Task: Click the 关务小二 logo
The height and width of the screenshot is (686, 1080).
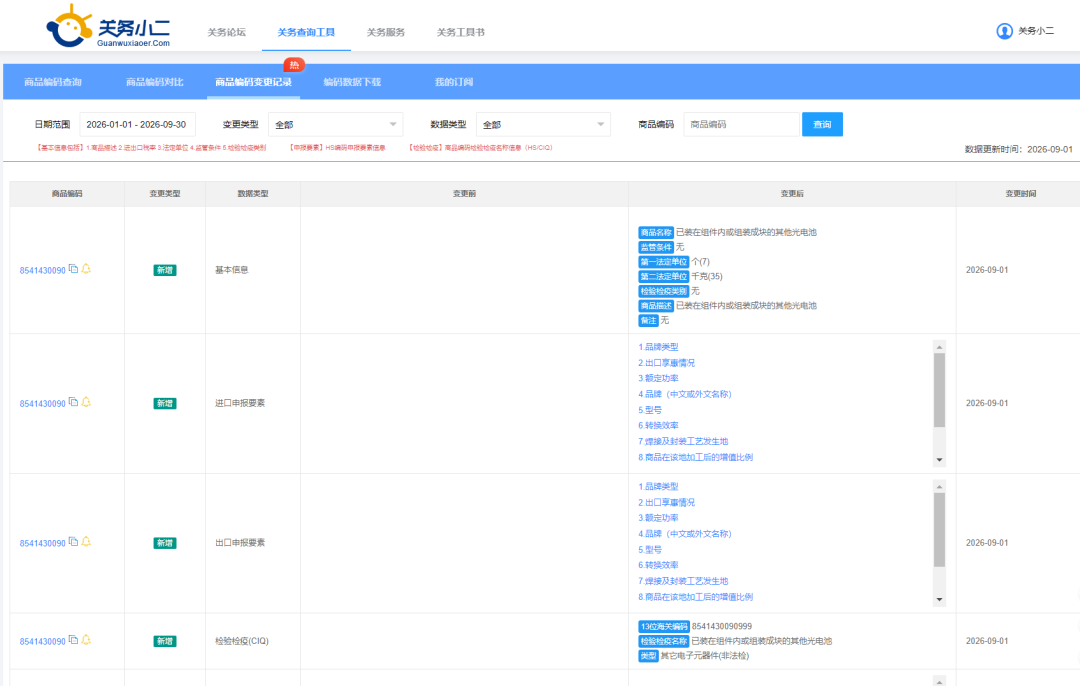Action: point(108,26)
